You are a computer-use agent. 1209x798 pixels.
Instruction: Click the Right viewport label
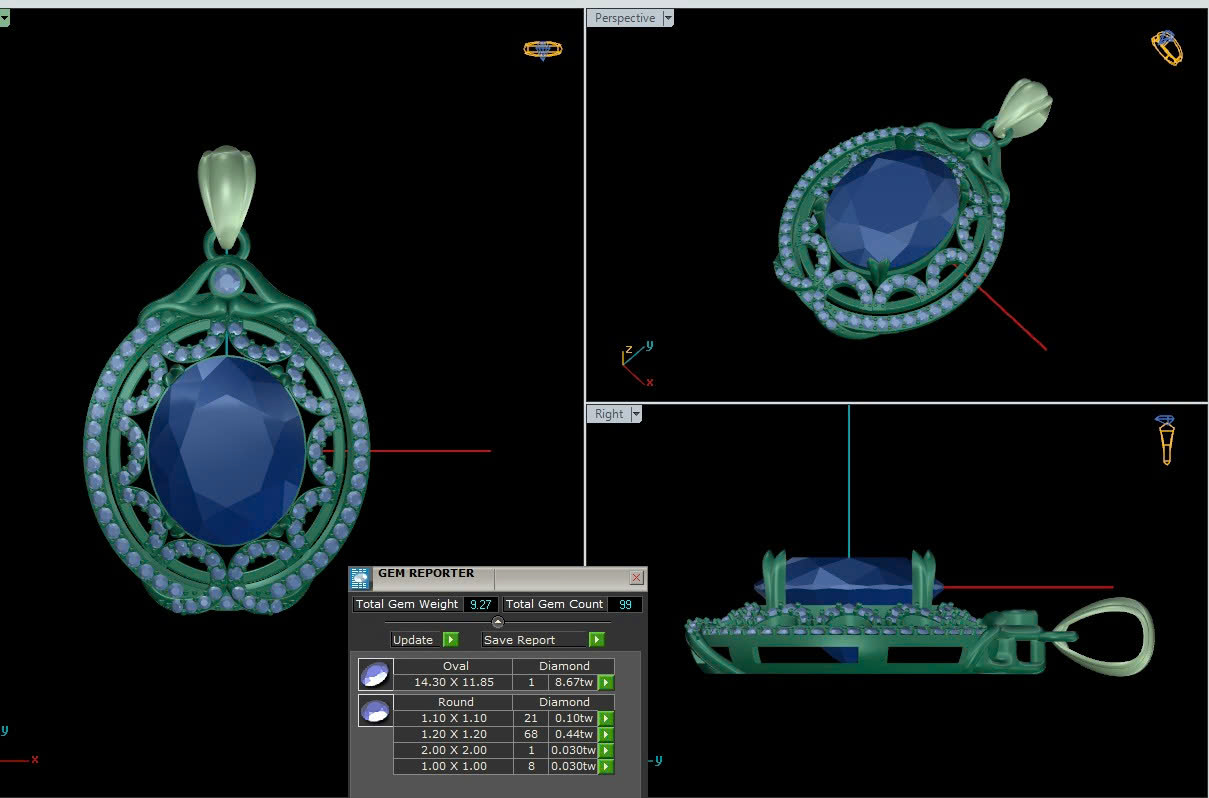coord(609,414)
